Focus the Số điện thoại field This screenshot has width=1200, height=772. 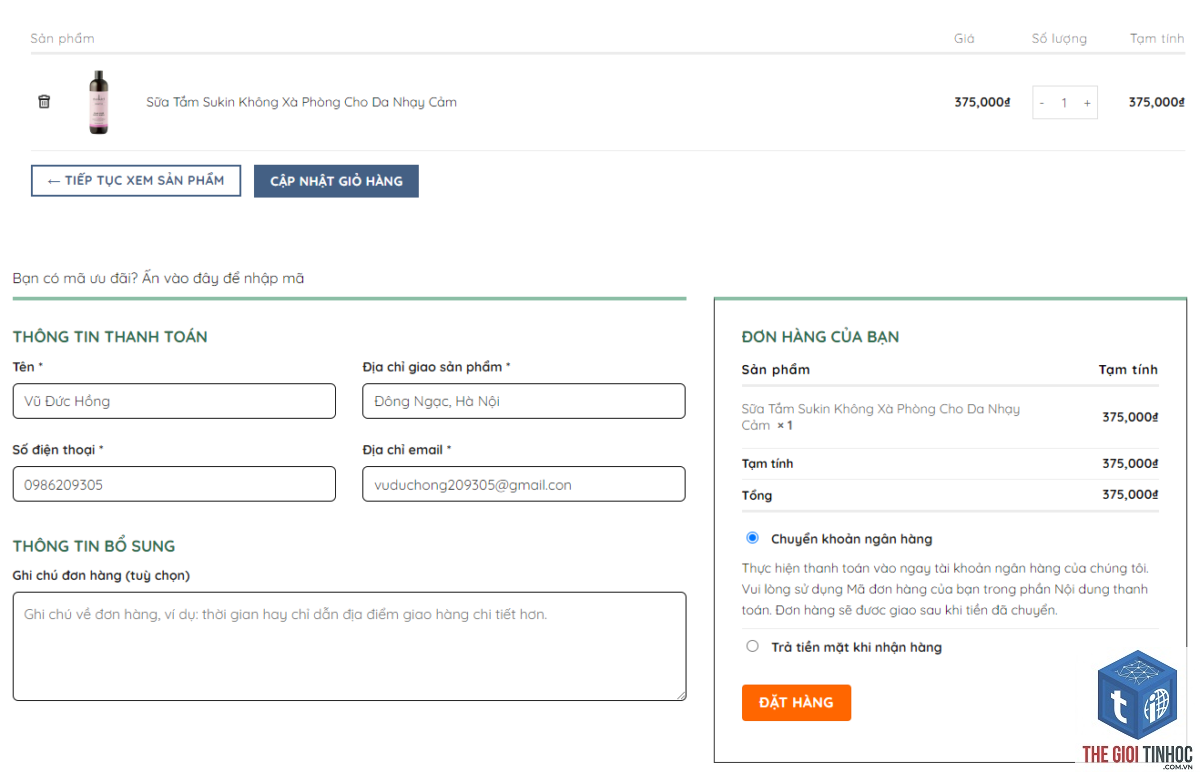[174, 484]
